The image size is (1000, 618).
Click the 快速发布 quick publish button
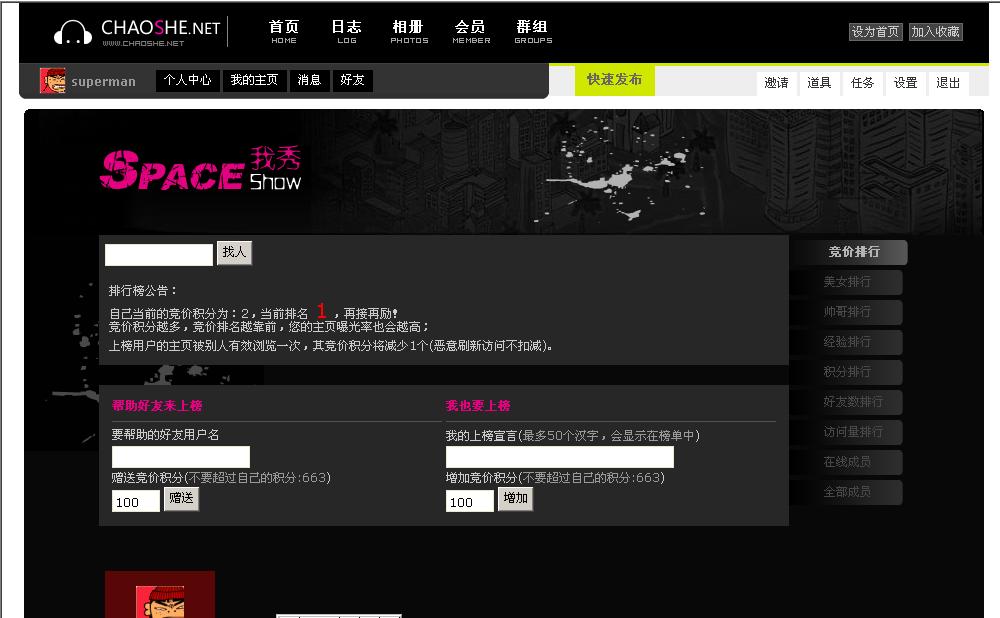(x=614, y=80)
